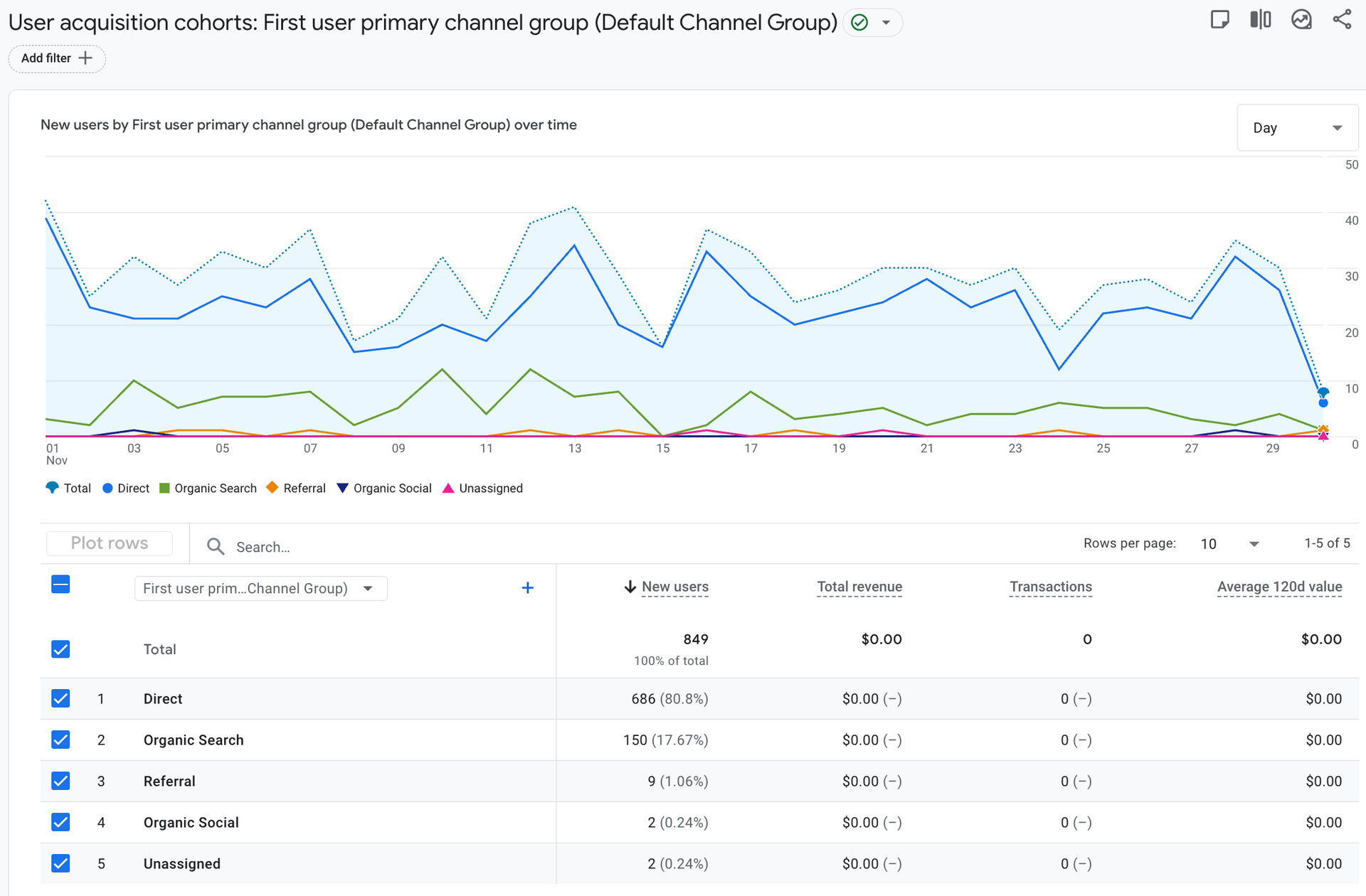1366x896 pixels.
Task: Click the share report icon
Action: 1342,20
